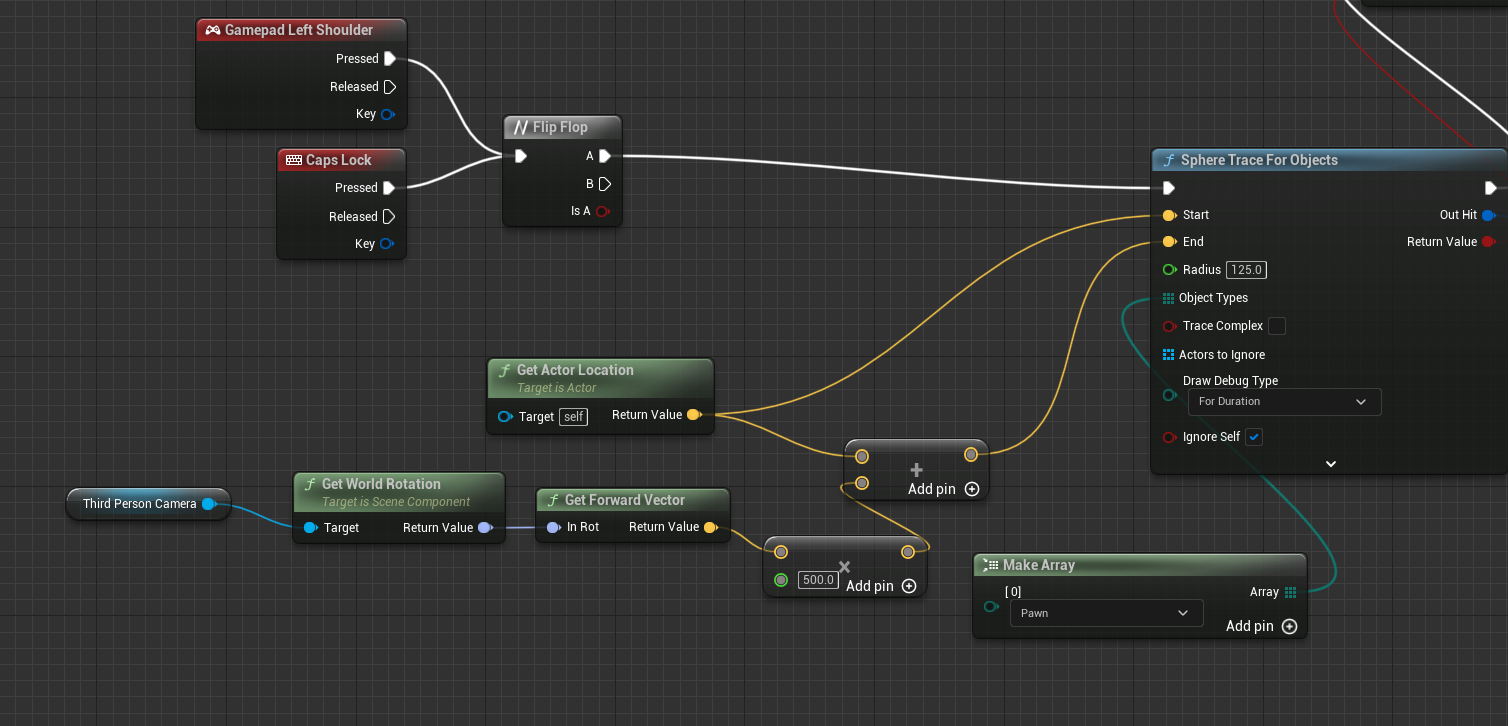Select the Sphere Trace For Objects title
Image resolution: width=1508 pixels, height=726 pixels.
pyautogui.click(x=1259, y=160)
